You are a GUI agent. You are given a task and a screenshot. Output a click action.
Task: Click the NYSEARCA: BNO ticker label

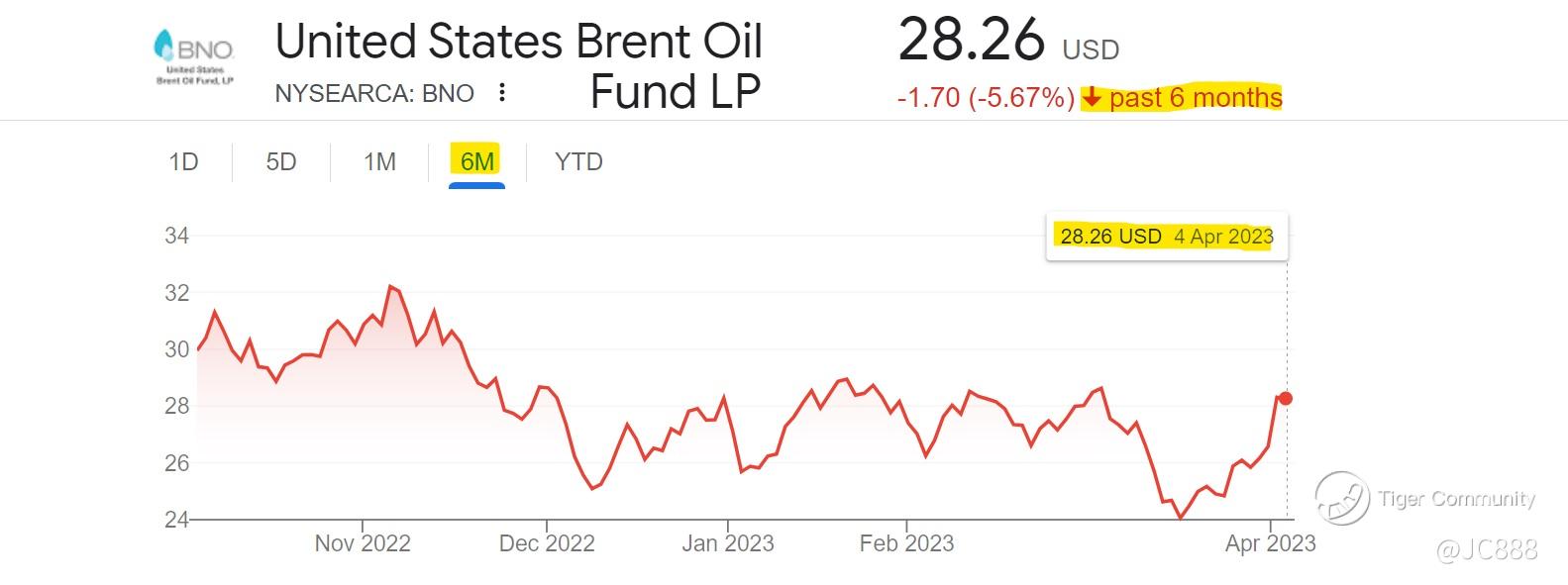[374, 93]
